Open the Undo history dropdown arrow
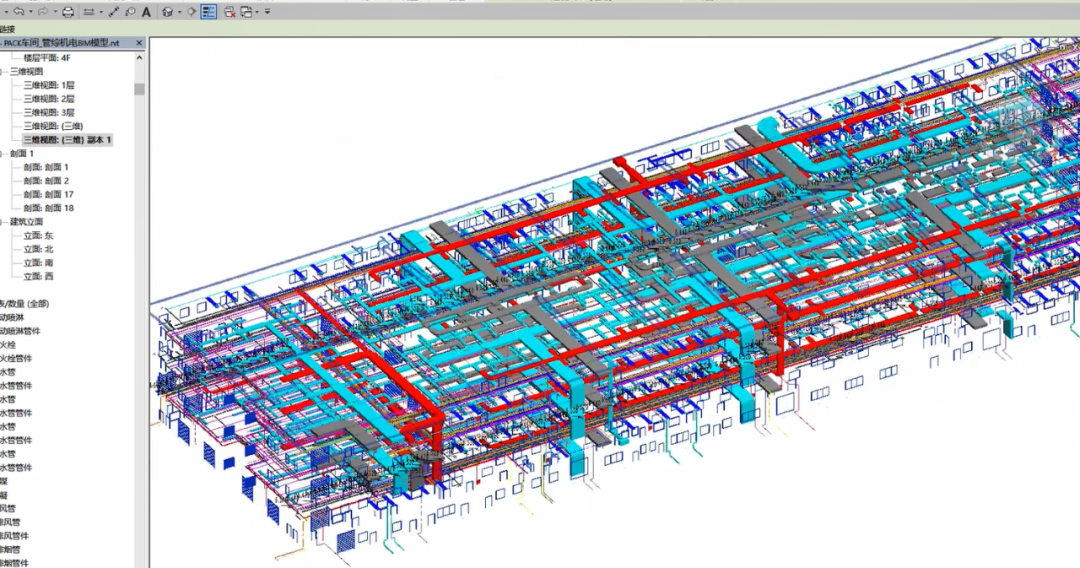Screen dimensions: 1080x568 pos(29,12)
